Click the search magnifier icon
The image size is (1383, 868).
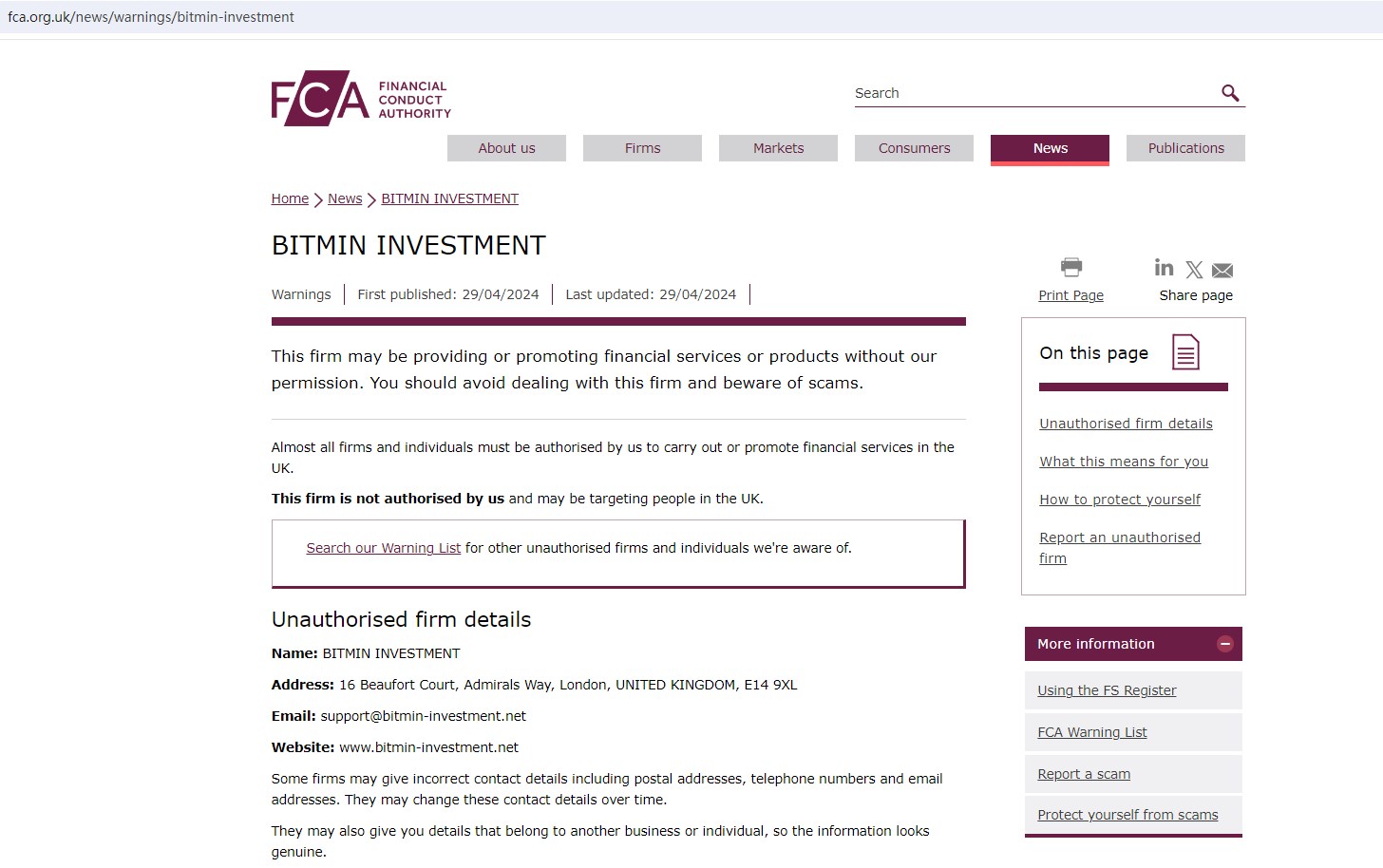pos(1230,93)
